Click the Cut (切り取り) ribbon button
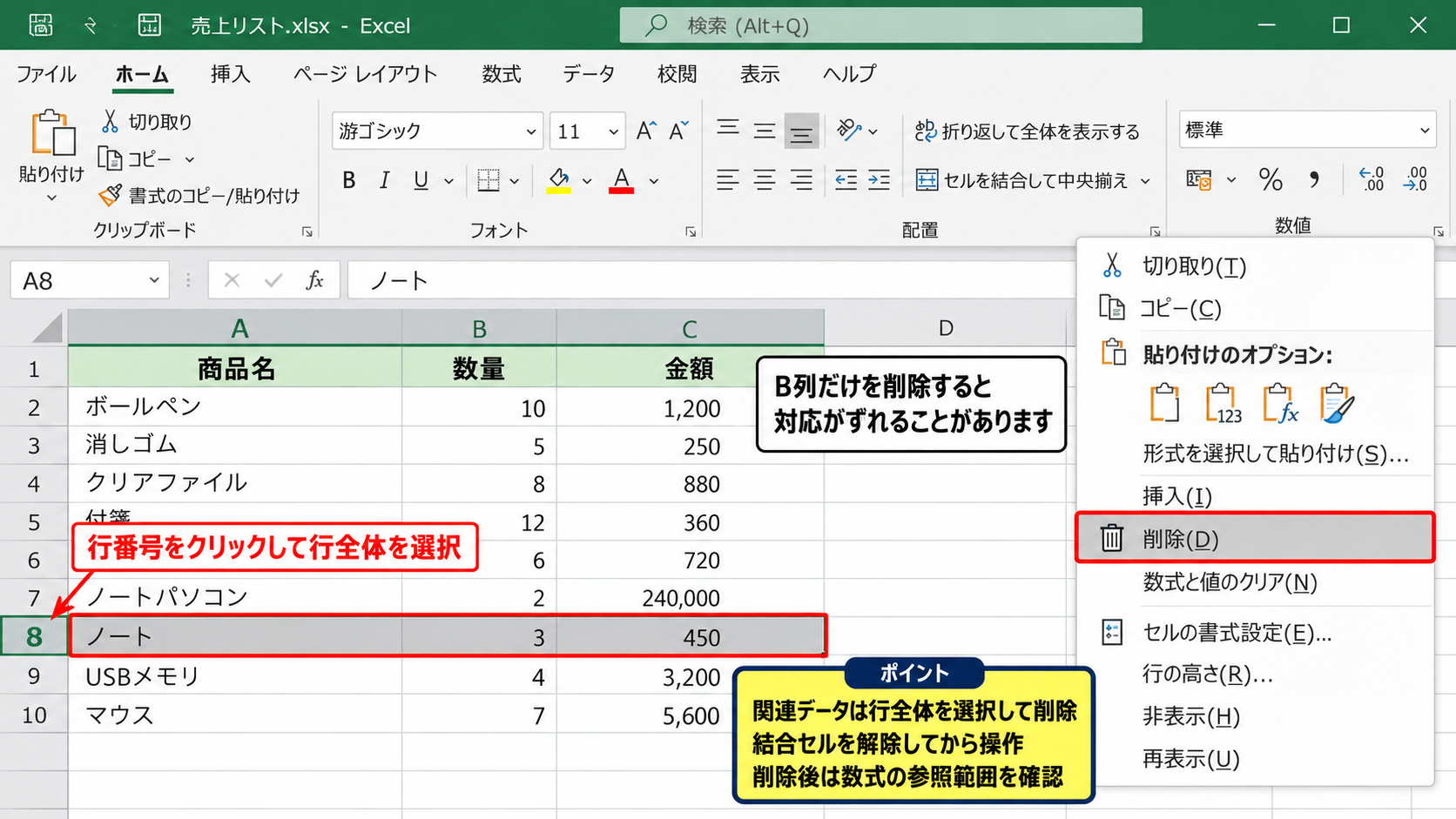1456x819 pixels. (x=146, y=122)
